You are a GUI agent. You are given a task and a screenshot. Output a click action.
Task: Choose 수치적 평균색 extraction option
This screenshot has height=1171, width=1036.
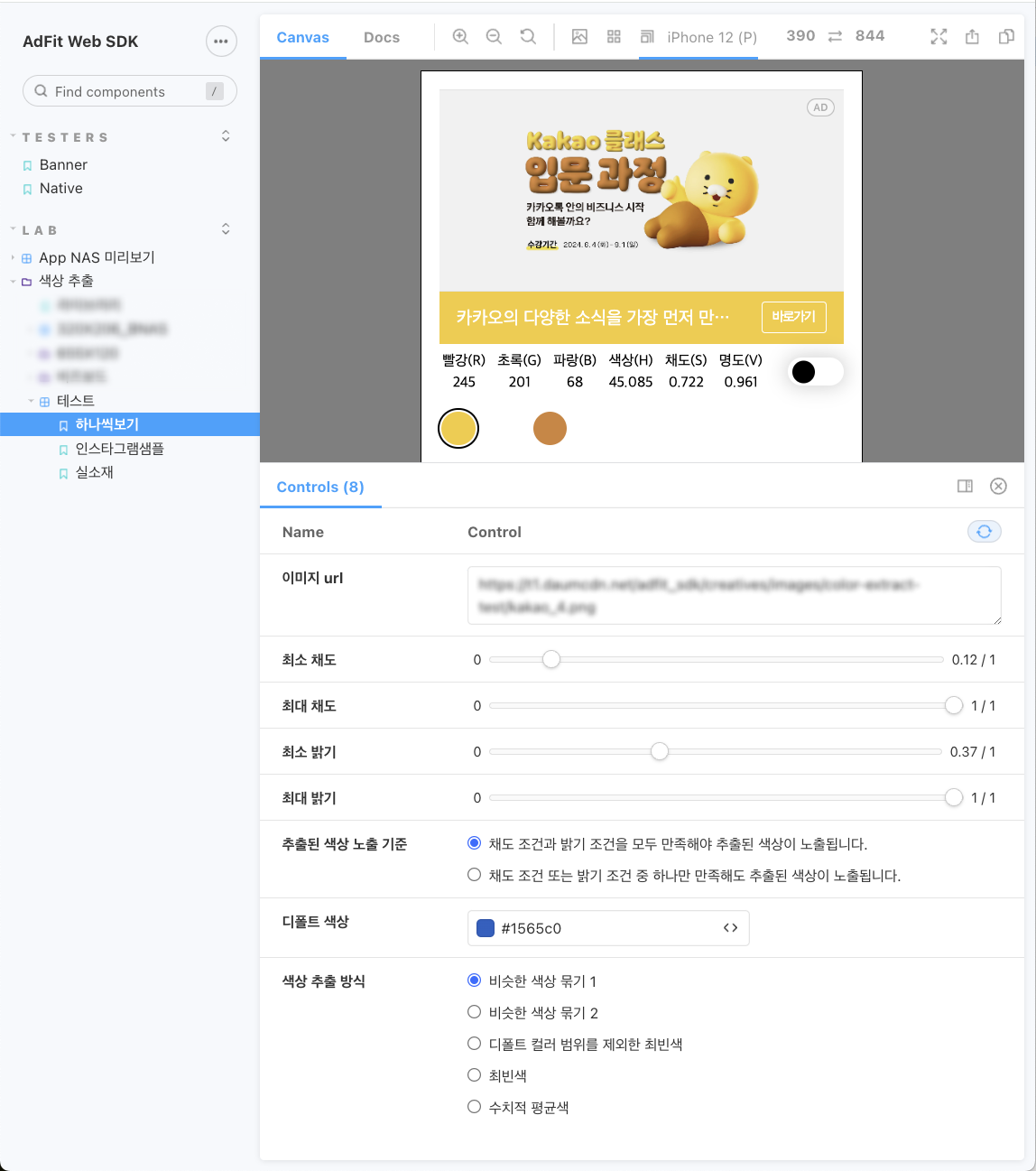click(x=474, y=1107)
